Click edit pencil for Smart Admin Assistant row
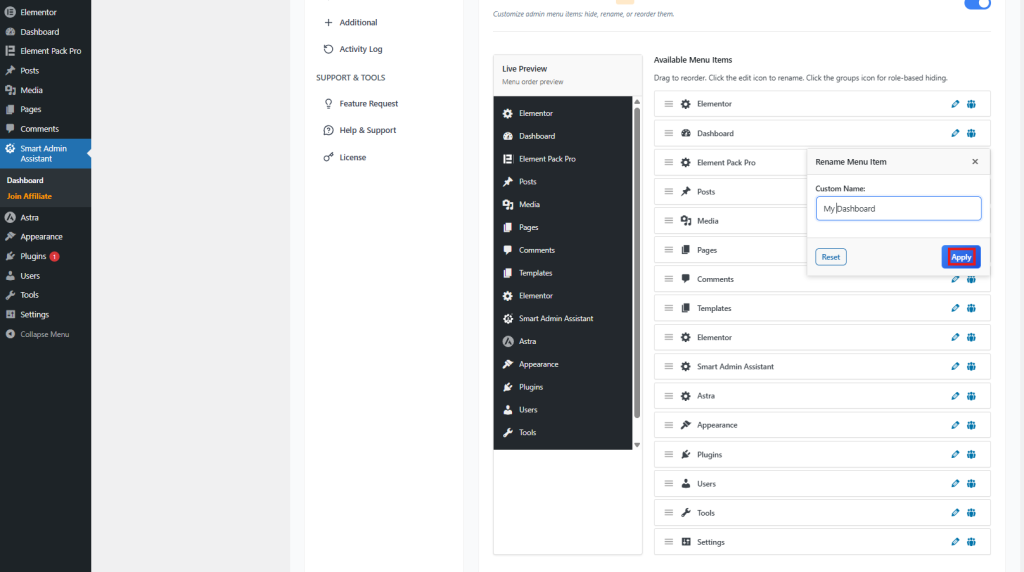 tap(955, 366)
